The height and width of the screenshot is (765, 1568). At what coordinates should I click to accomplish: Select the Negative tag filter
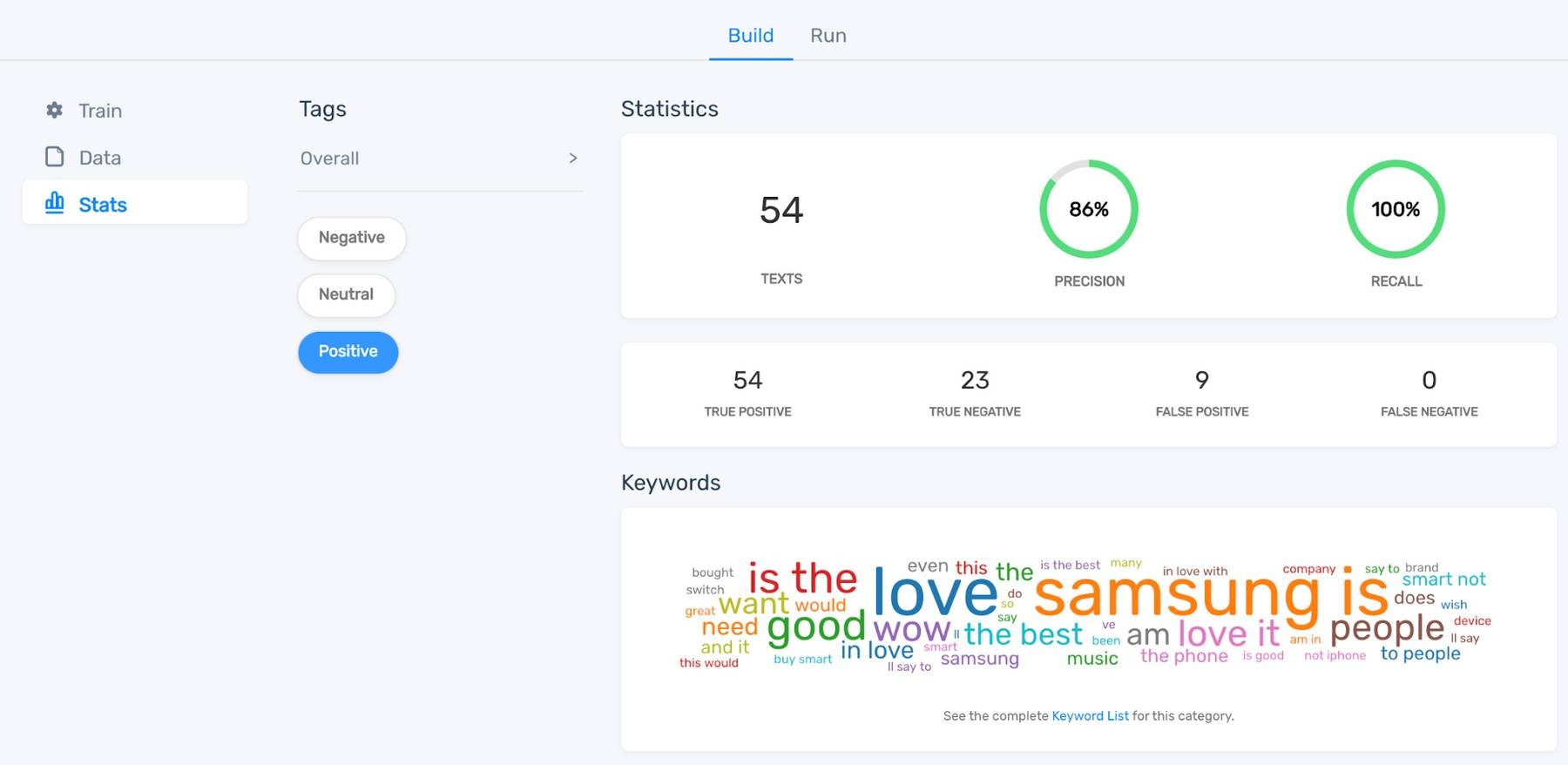(352, 238)
